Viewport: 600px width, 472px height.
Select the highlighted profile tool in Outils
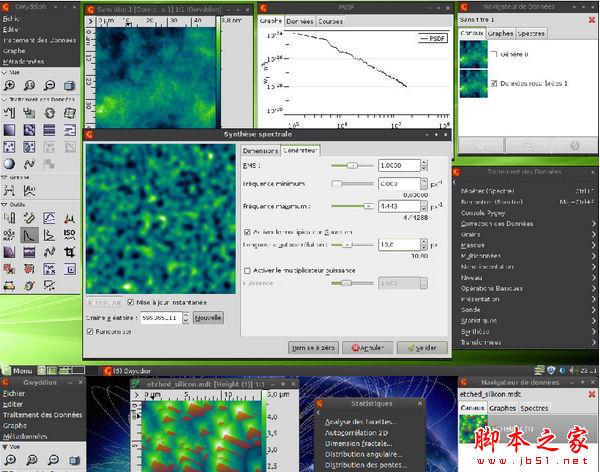(31, 234)
